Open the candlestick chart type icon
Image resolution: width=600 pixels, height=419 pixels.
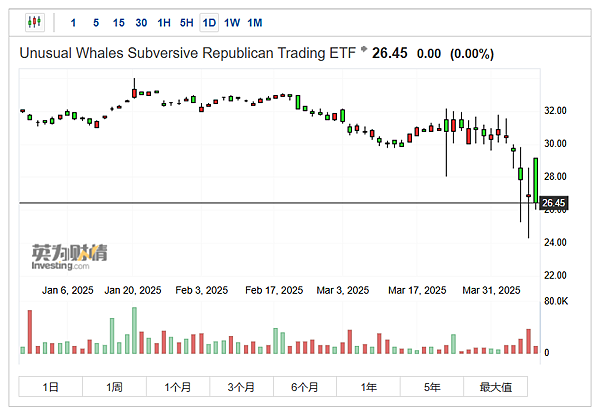pos(34,22)
